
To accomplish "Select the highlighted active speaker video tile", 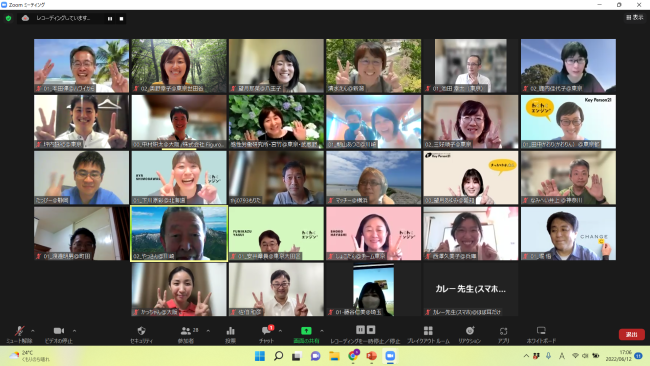I will click(x=179, y=234).
